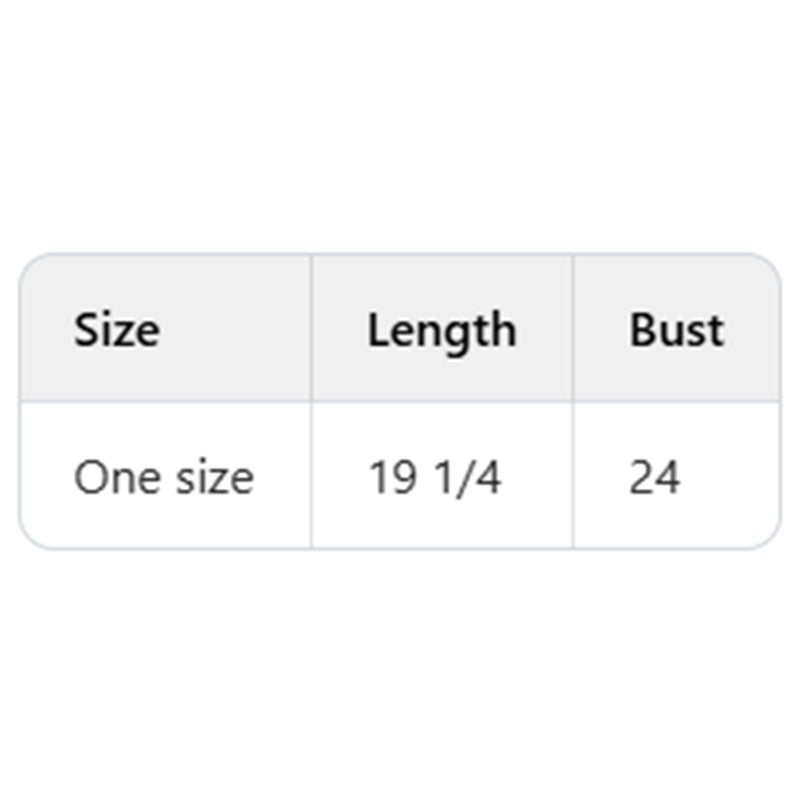
Task: Click the number "19" in the Length cell
Action: pyautogui.click(x=393, y=478)
